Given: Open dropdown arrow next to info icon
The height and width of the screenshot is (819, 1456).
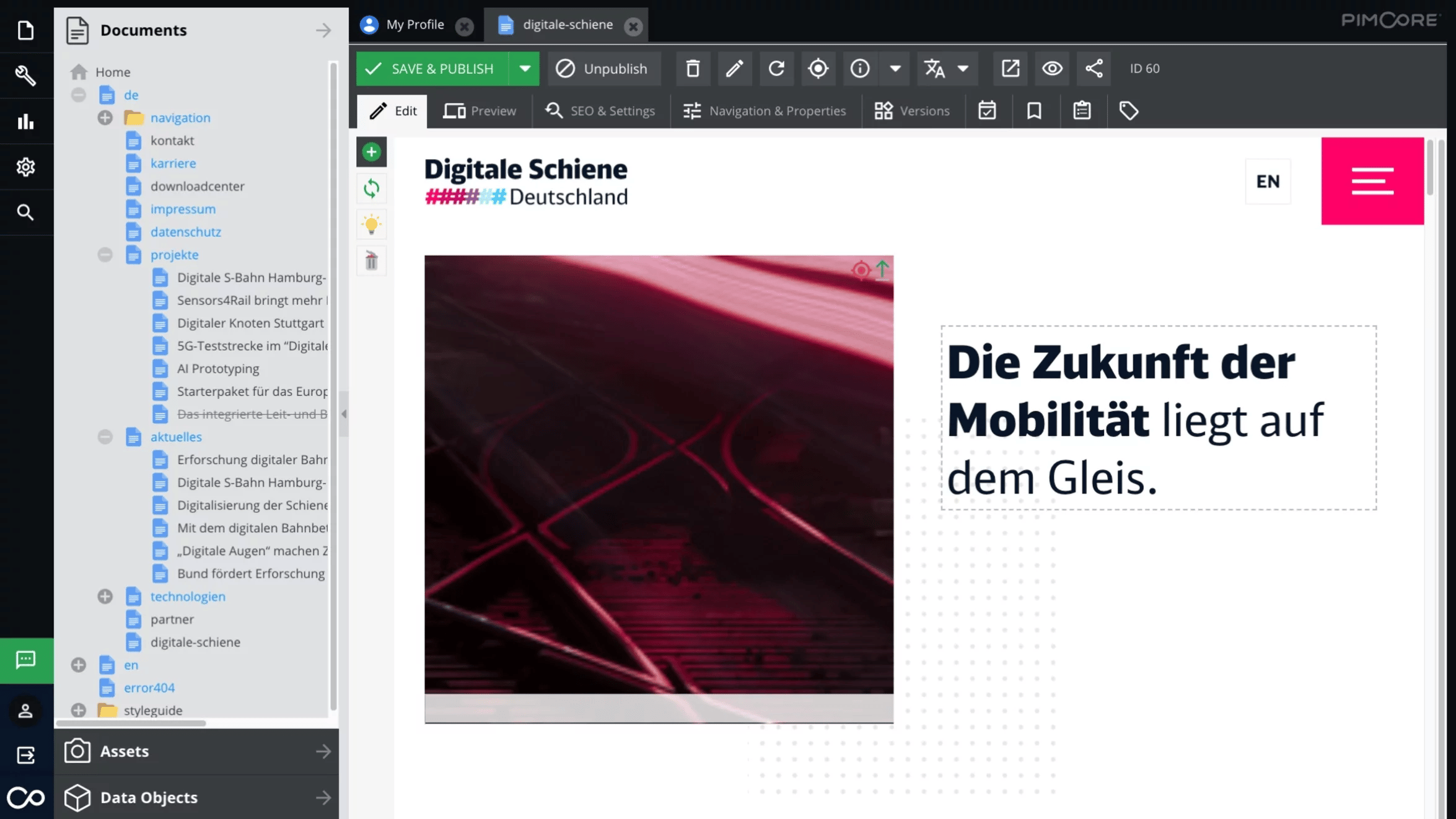Looking at the screenshot, I should 895,69.
